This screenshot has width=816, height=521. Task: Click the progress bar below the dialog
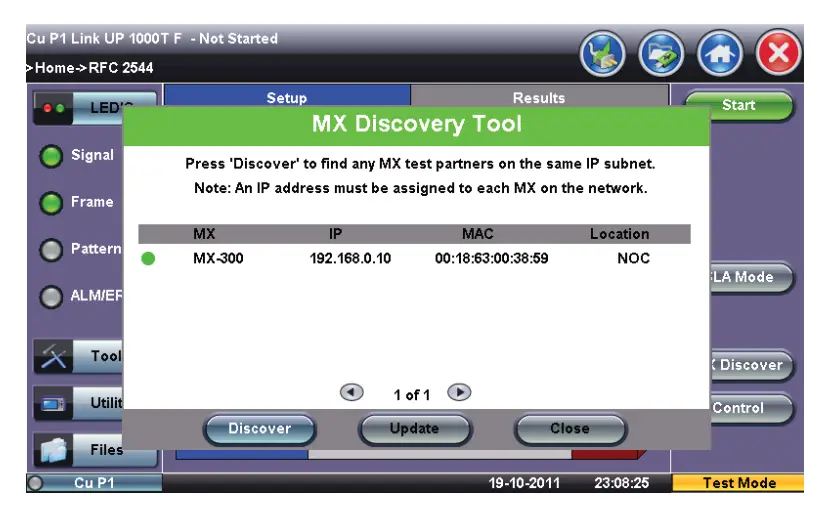coord(411,454)
